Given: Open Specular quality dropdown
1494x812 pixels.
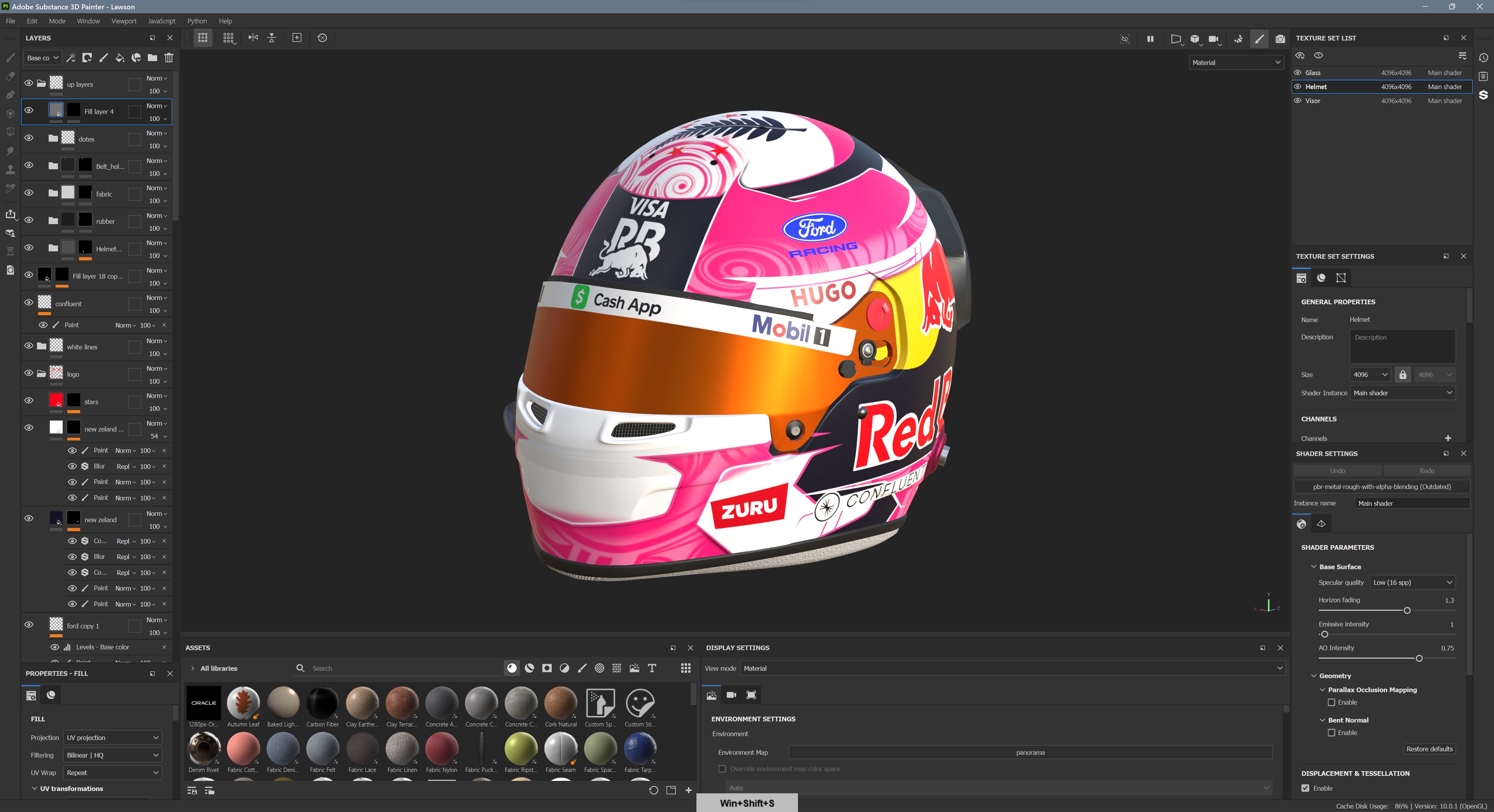Looking at the screenshot, I should coord(1412,582).
